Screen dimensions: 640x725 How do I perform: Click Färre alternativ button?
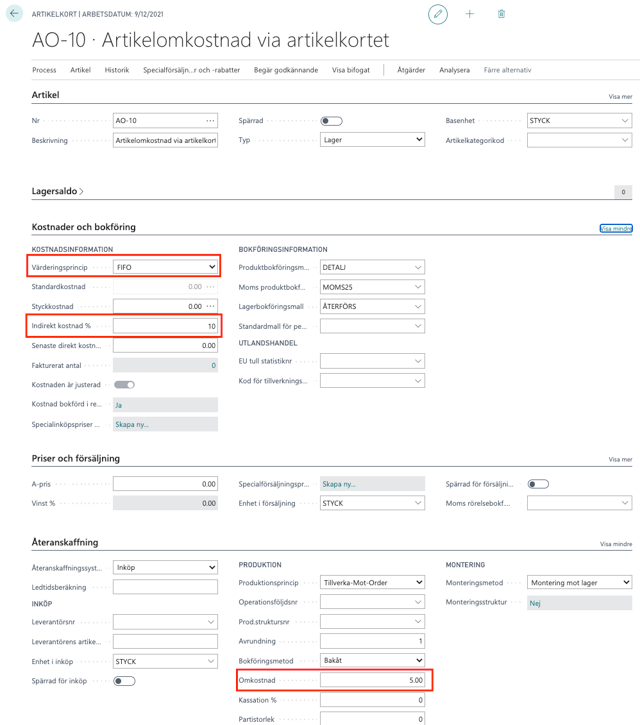click(x=507, y=70)
